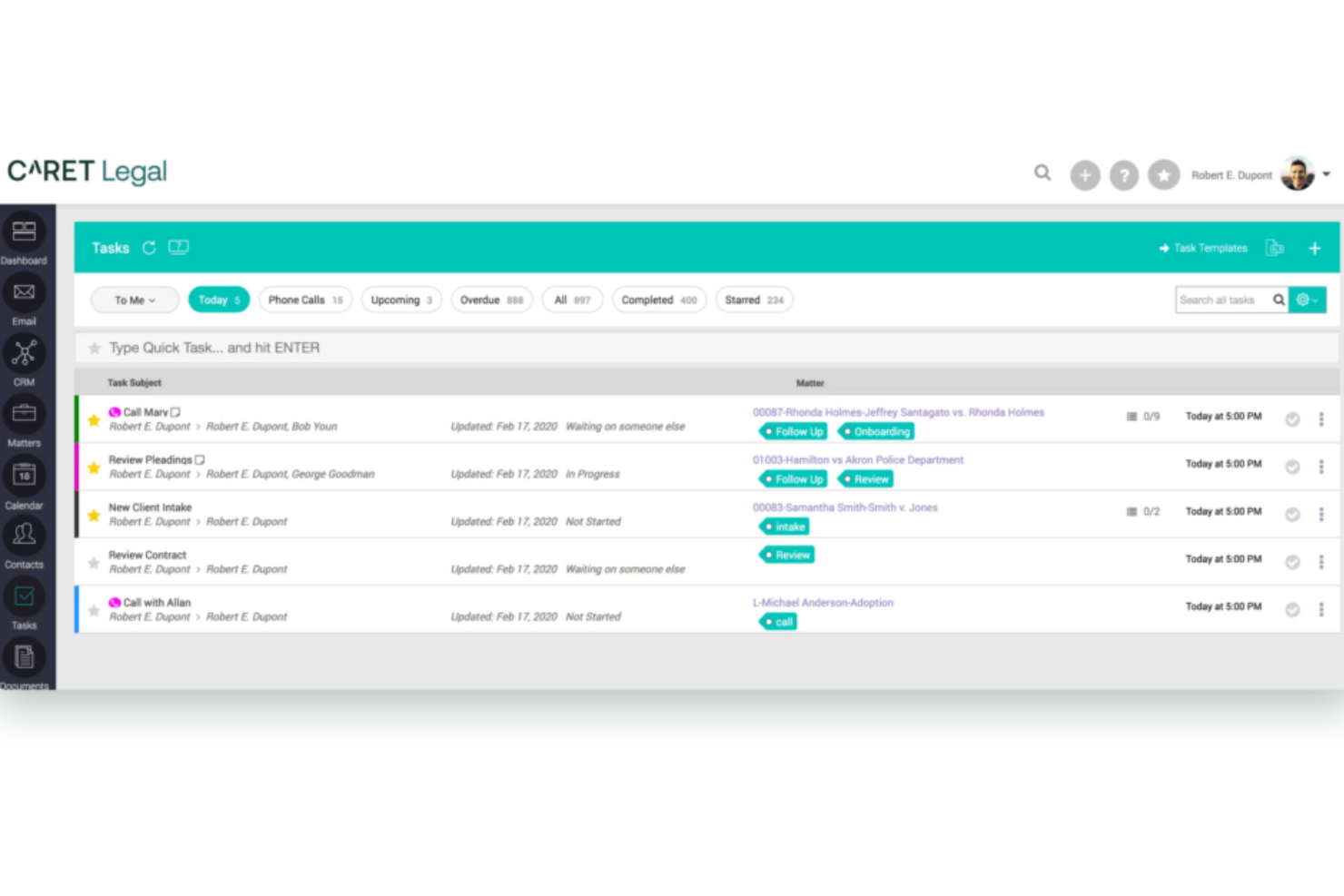Open the Contacts sidebar icon
This screenshot has height=896, width=1344.
click(x=24, y=537)
